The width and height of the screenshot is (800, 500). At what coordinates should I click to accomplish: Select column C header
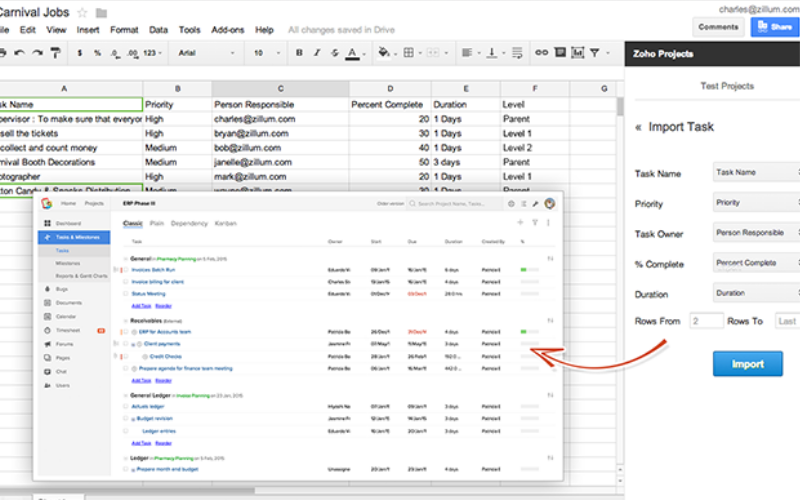coord(281,89)
